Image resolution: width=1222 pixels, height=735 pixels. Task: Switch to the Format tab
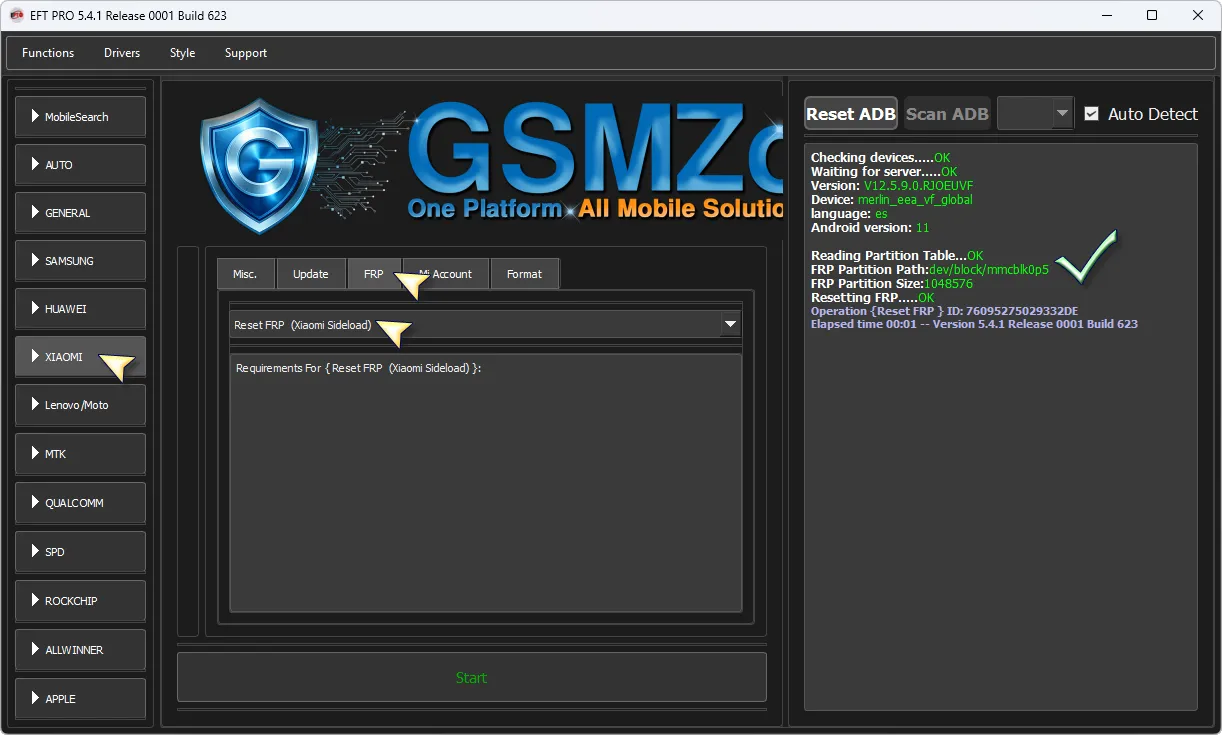pos(524,274)
